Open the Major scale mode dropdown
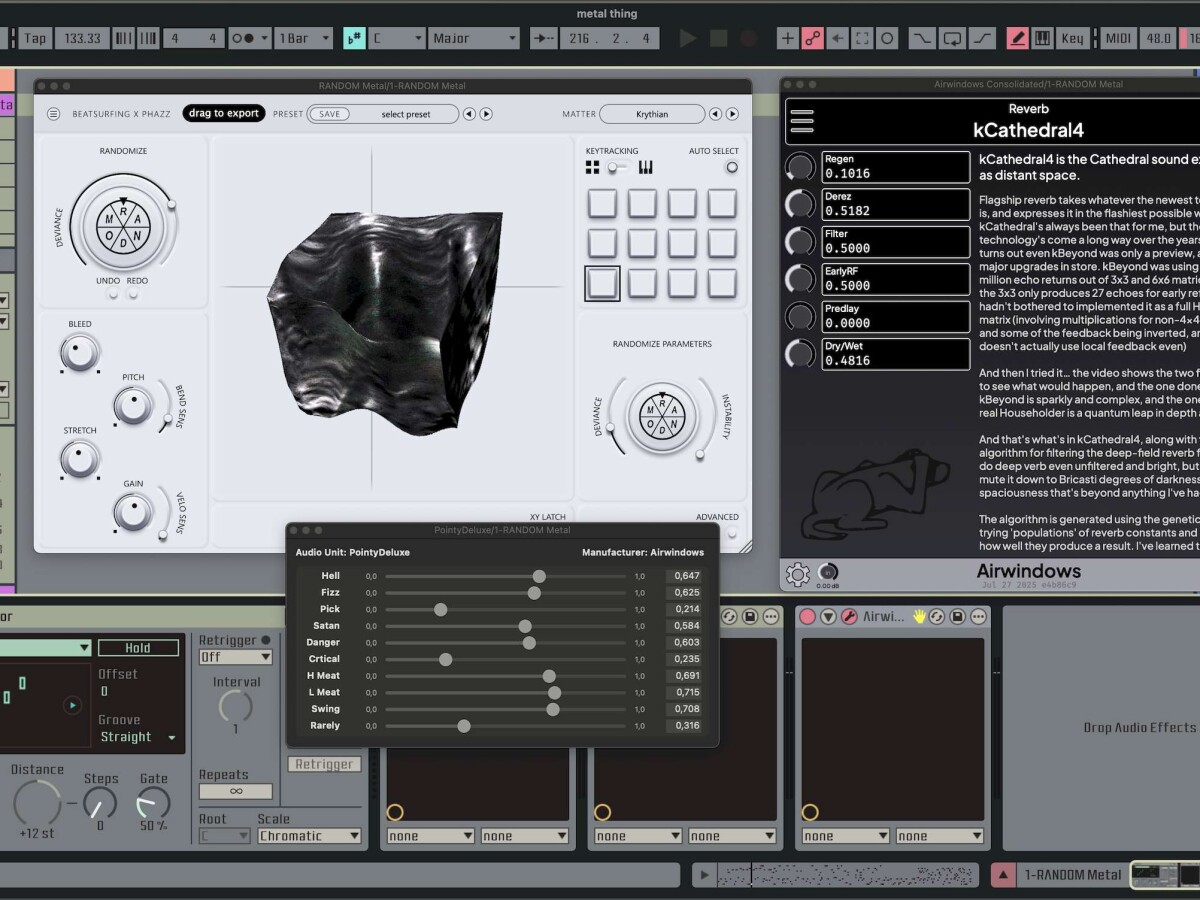This screenshot has width=1200, height=900. click(x=474, y=39)
